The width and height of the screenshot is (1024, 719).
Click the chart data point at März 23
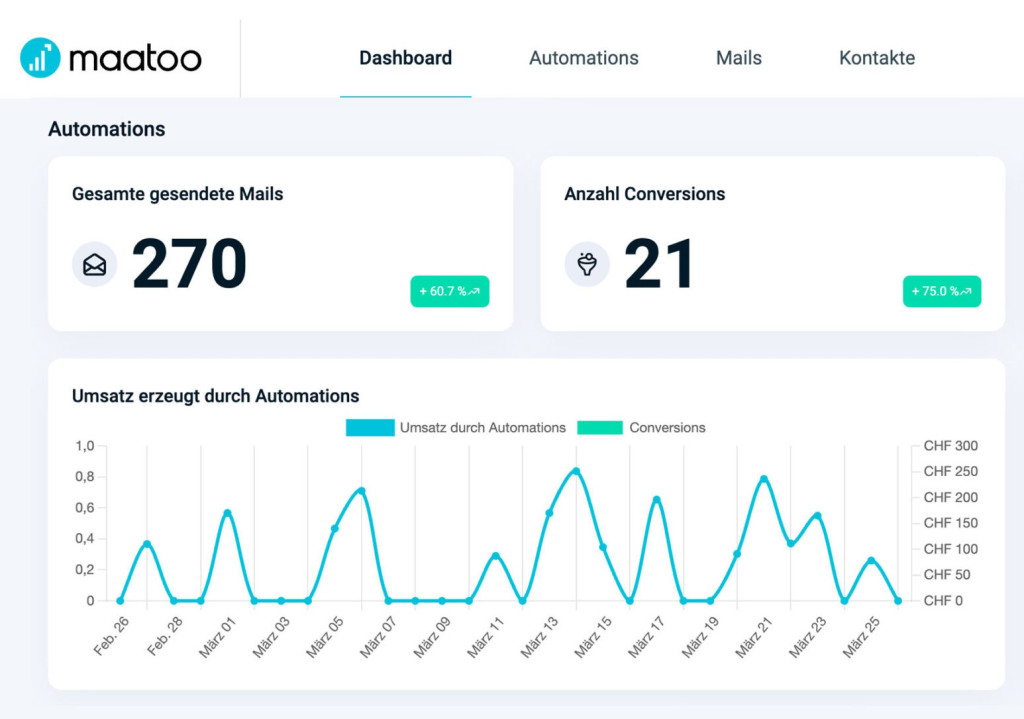coord(818,516)
